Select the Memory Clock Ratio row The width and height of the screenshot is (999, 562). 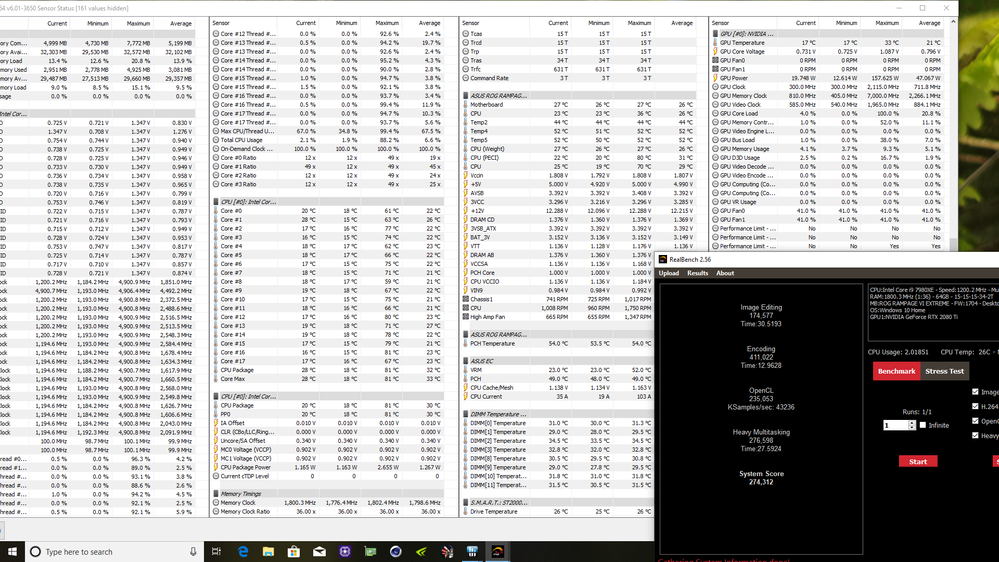click(327, 512)
